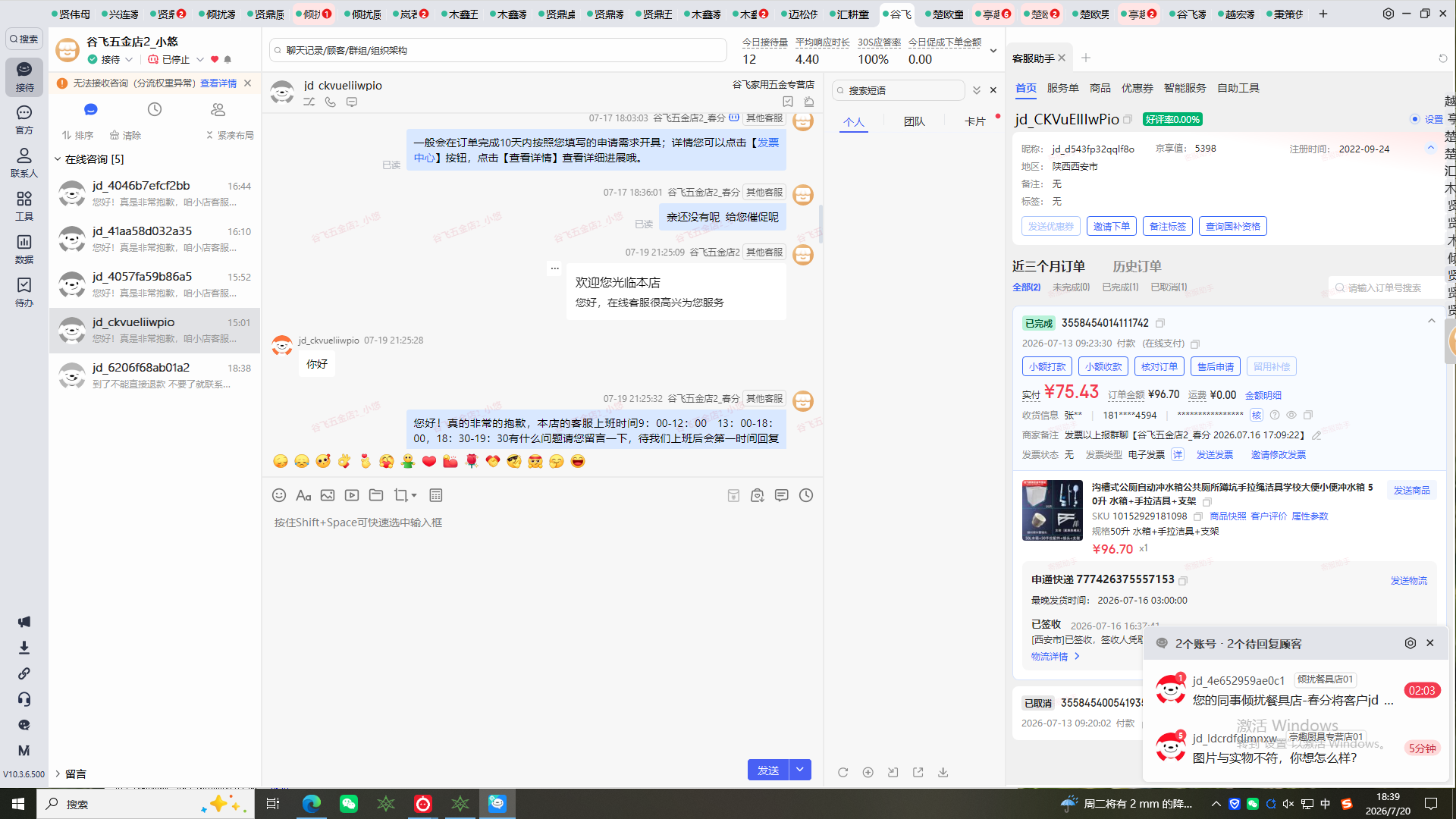Click the 售后申请 button
This screenshot has width=1456, height=819.
1216,366
